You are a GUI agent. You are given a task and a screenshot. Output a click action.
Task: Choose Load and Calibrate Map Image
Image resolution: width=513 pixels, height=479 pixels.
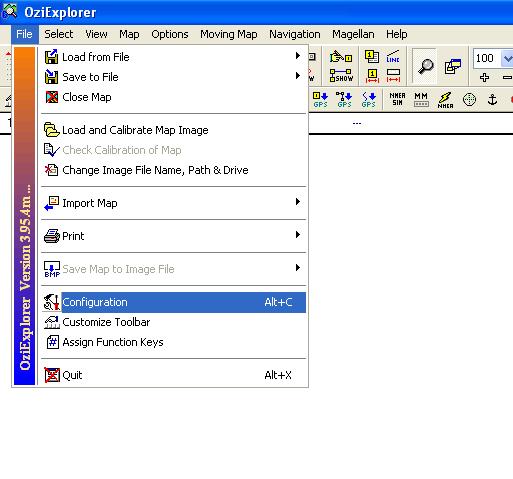[x=173, y=130]
